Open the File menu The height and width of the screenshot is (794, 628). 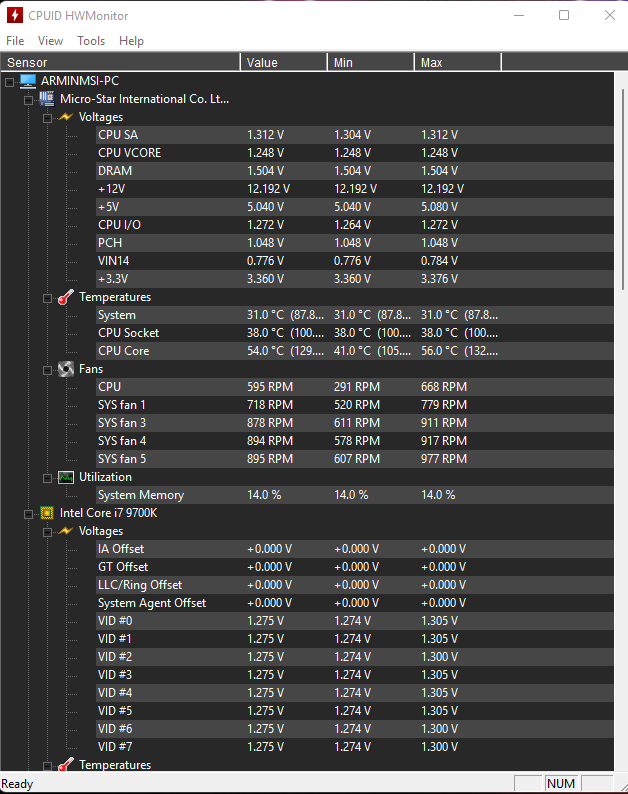coord(15,41)
